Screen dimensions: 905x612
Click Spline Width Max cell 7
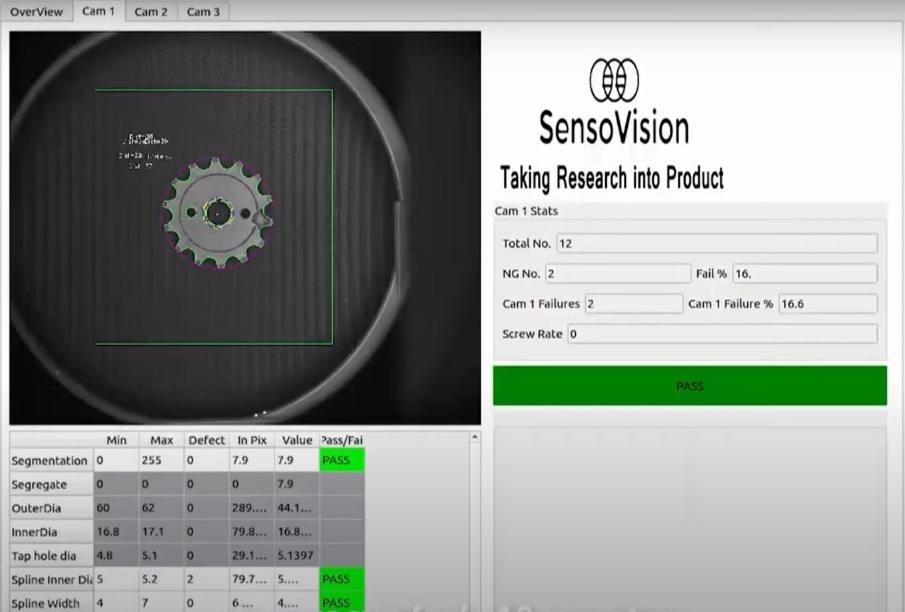click(x=162, y=602)
